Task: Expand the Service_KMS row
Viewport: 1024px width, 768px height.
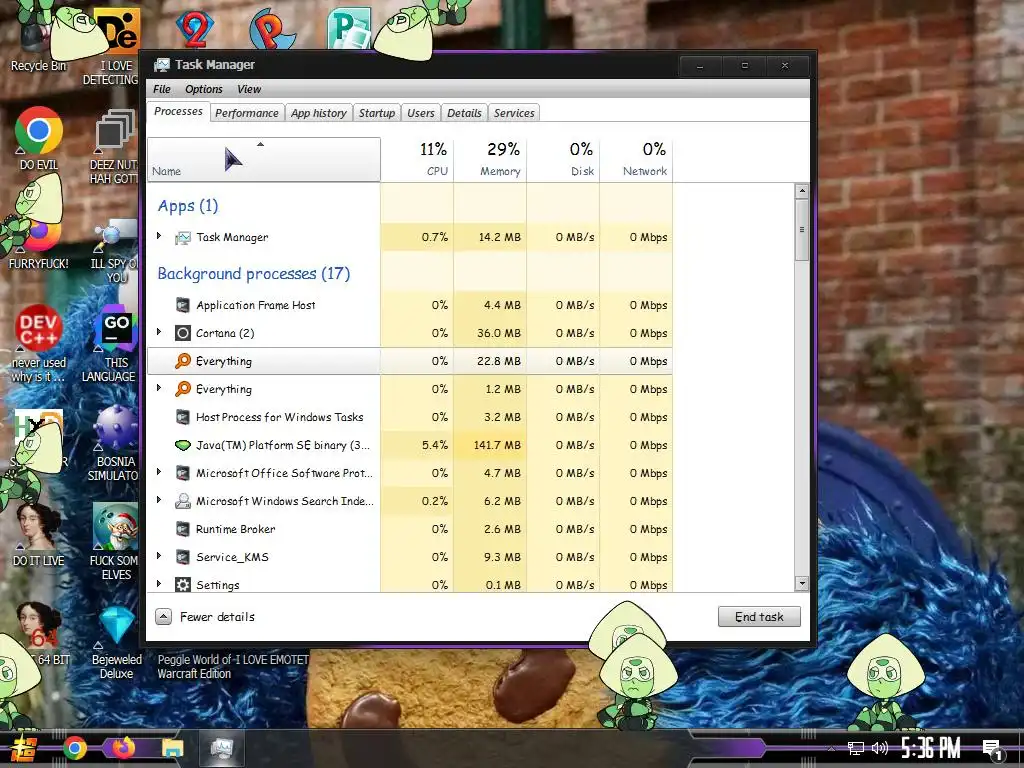Action: [x=159, y=556]
